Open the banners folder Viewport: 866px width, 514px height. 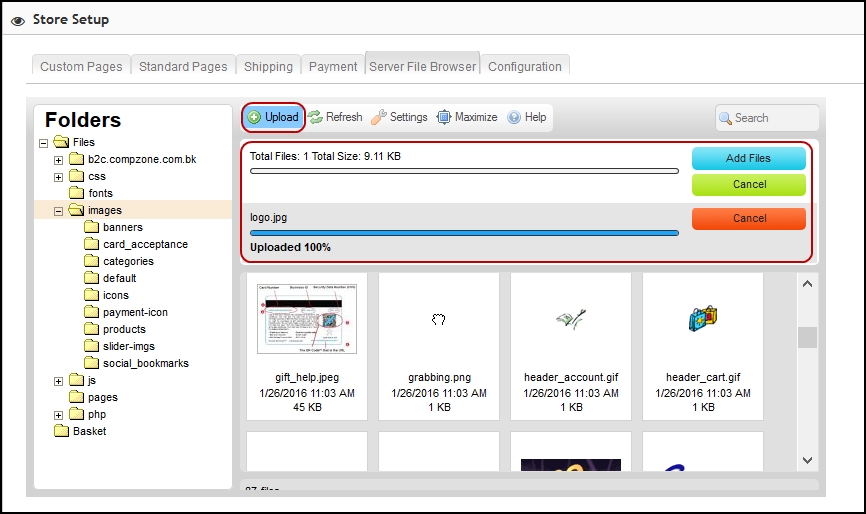(x=123, y=227)
